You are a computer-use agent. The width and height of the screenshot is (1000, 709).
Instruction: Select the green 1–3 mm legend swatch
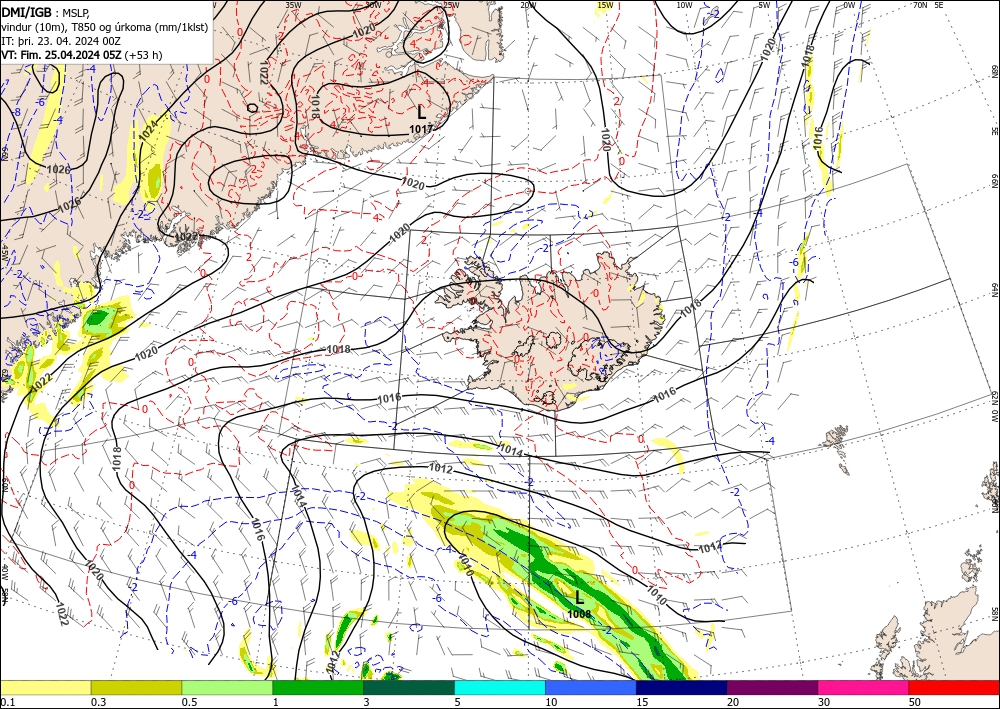(318, 687)
